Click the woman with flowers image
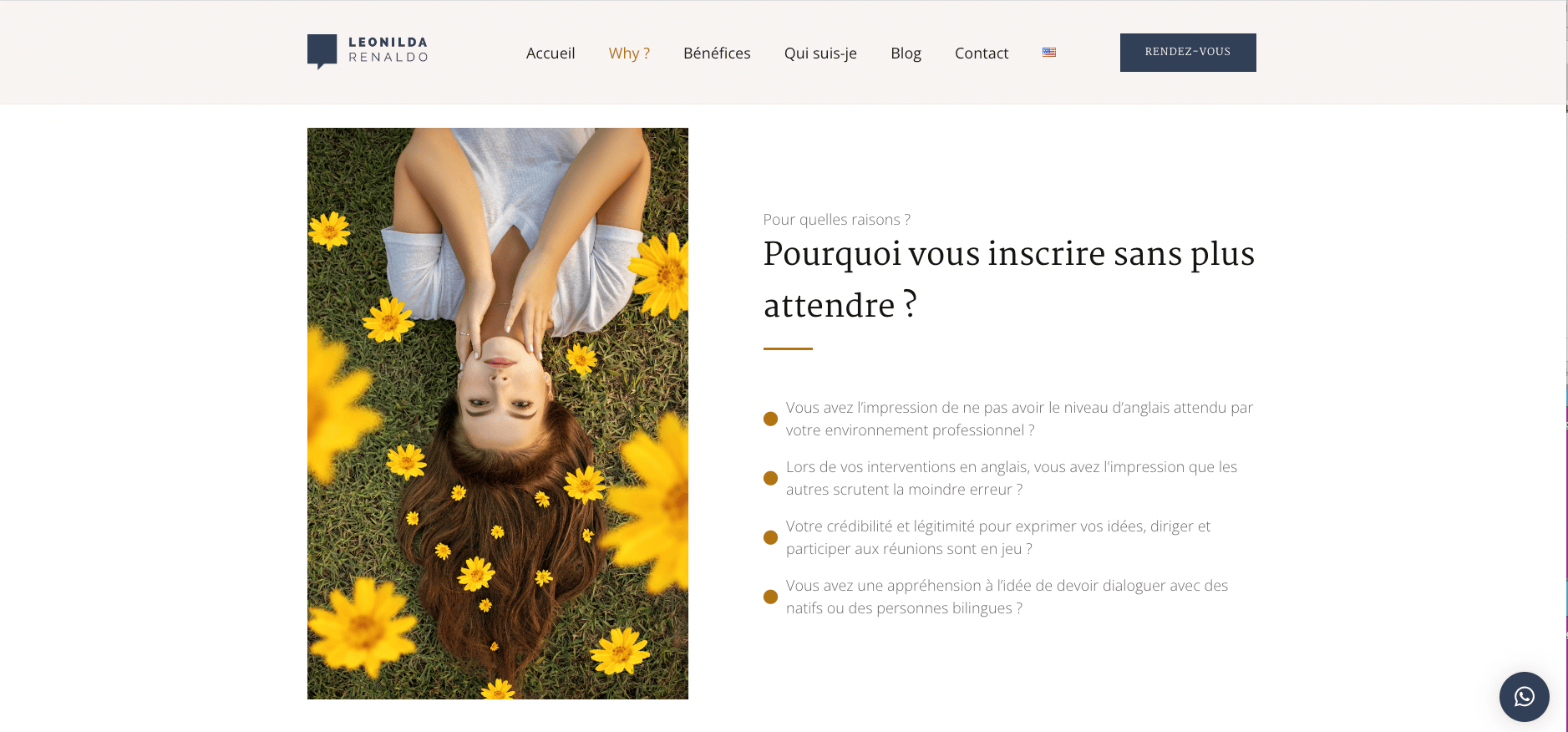The image size is (1568, 732). [498, 414]
